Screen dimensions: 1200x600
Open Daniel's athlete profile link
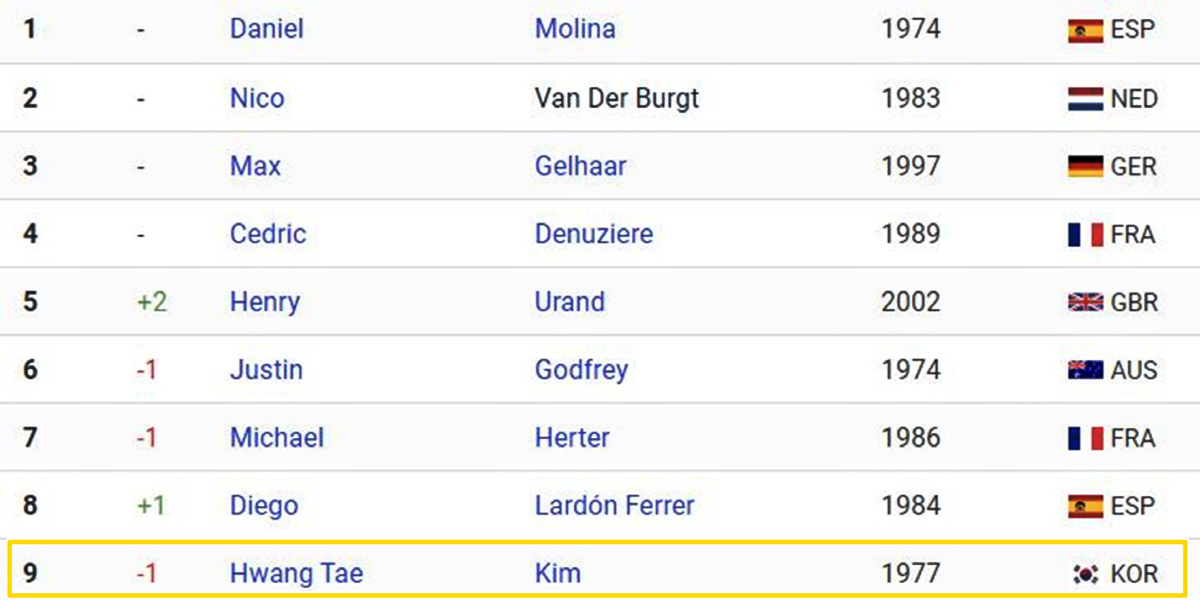pos(267,29)
